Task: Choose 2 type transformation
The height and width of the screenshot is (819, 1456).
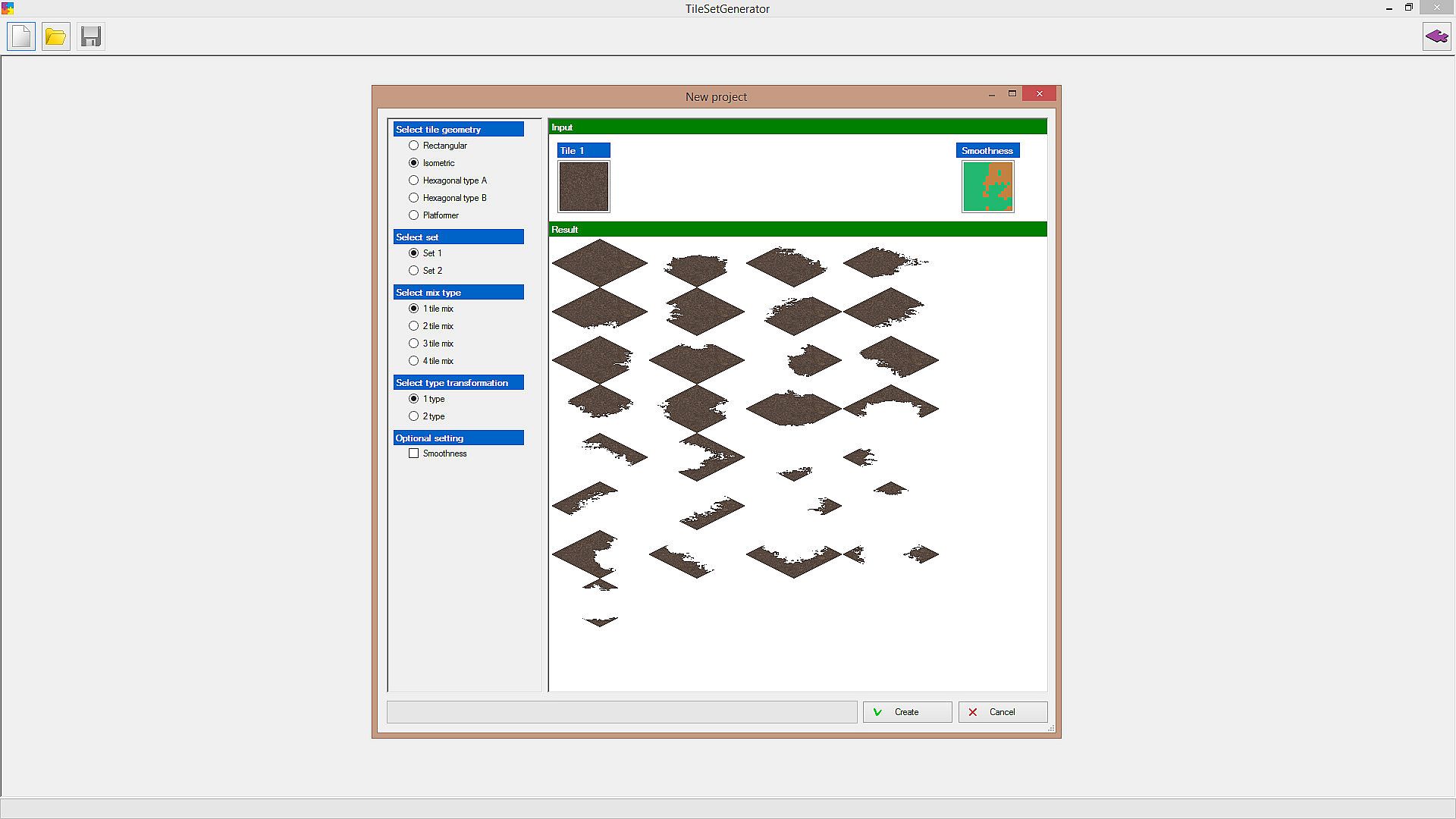Action: tap(414, 416)
